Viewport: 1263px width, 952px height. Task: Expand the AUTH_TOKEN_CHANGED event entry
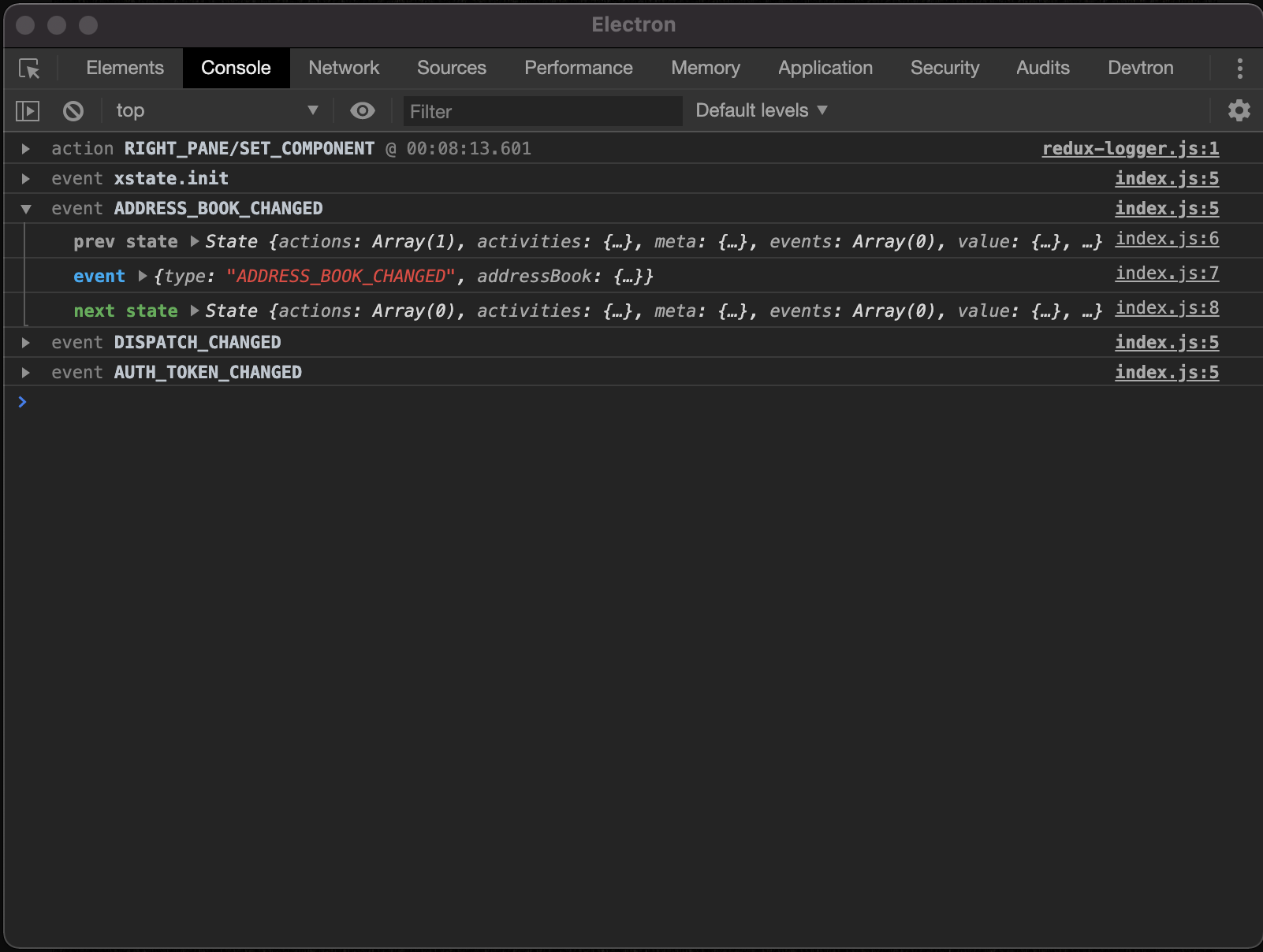[26, 373]
